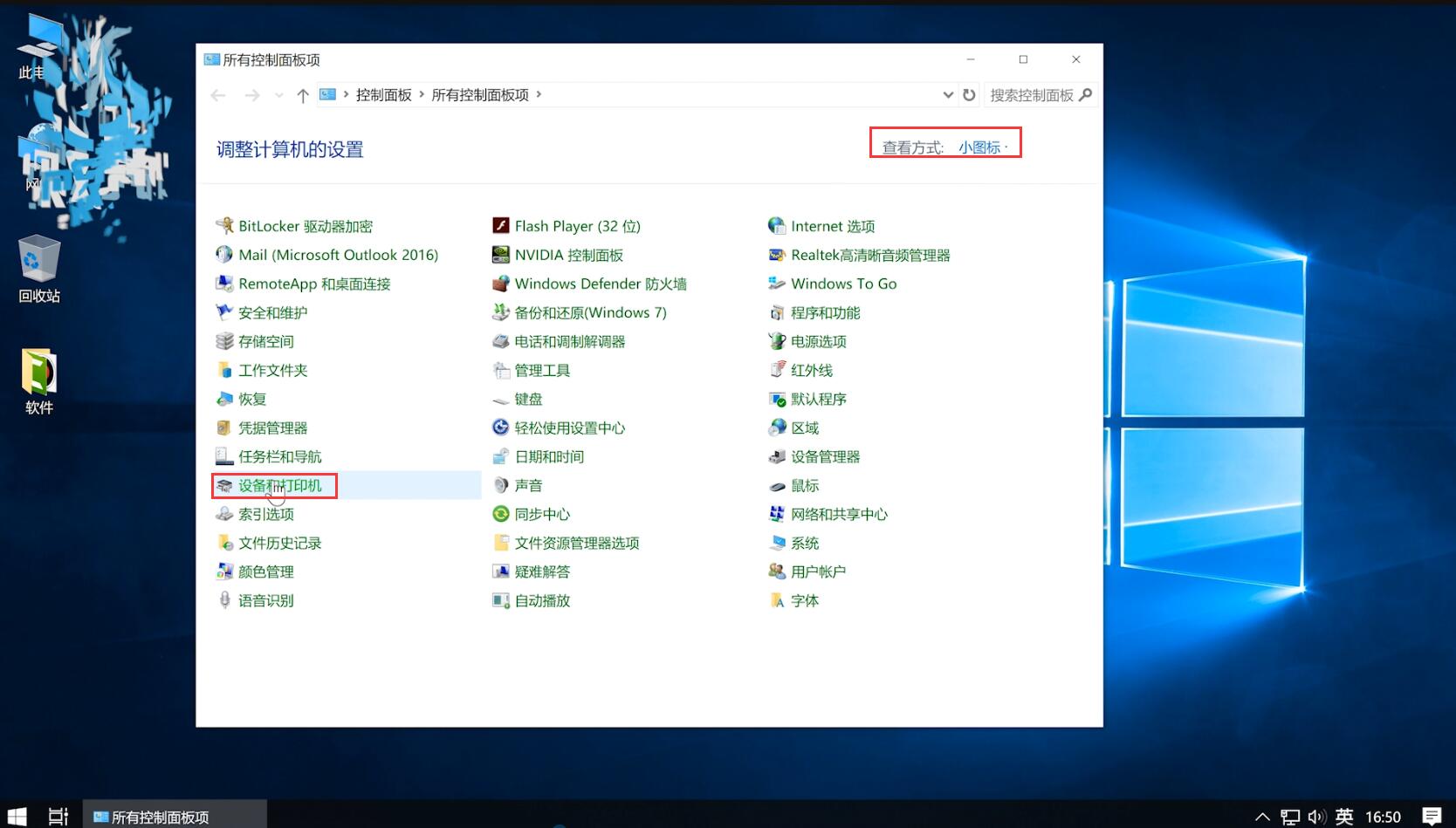
Task: Open 区域 link
Action: tap(805, 428)
